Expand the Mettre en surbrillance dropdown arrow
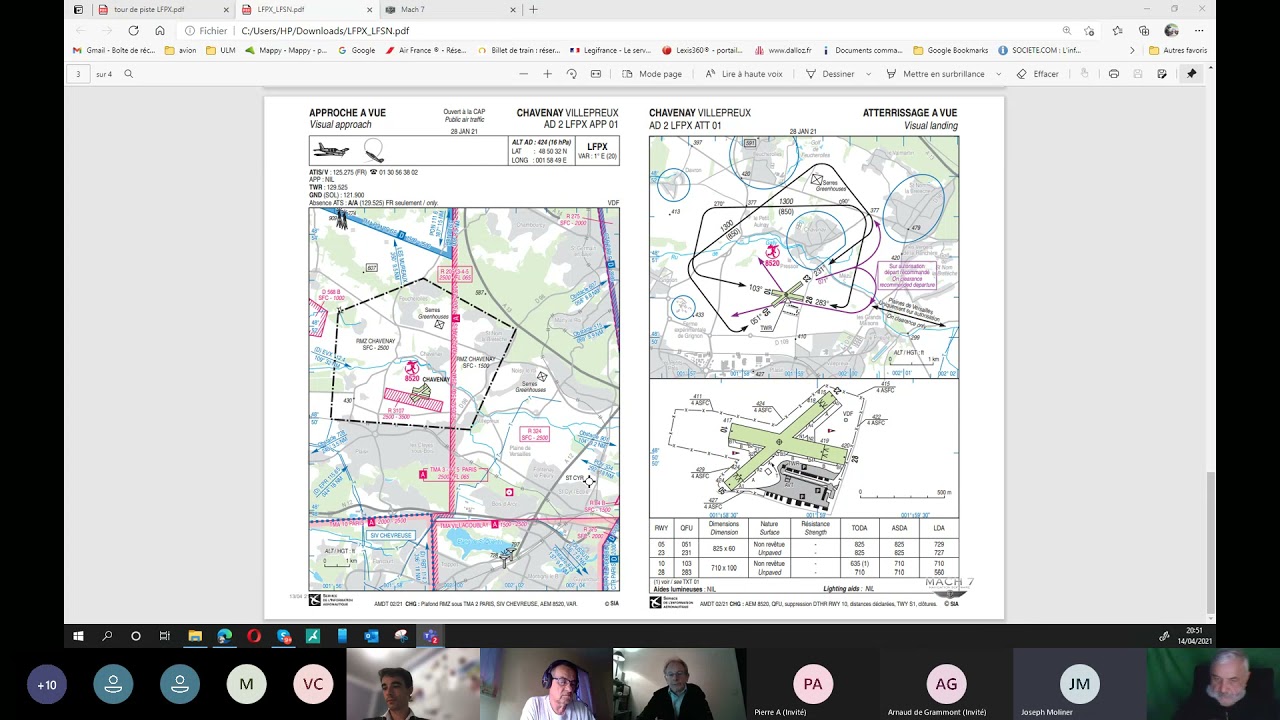This screenshot has height=720, width=1280. click(997, 74)
